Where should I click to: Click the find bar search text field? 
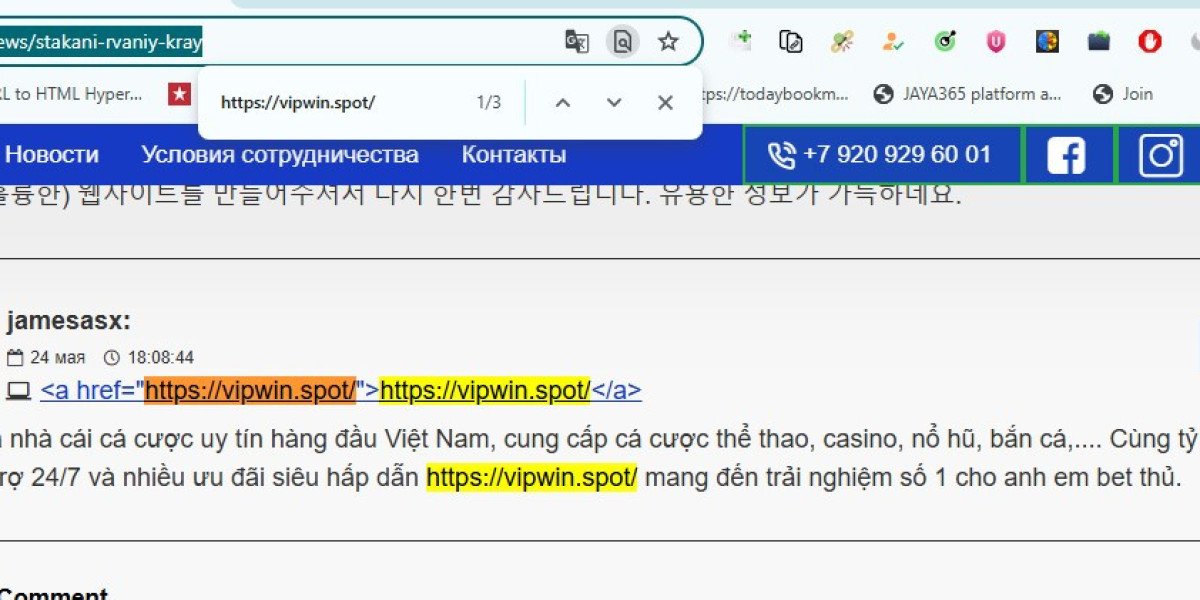click(340, 102)
